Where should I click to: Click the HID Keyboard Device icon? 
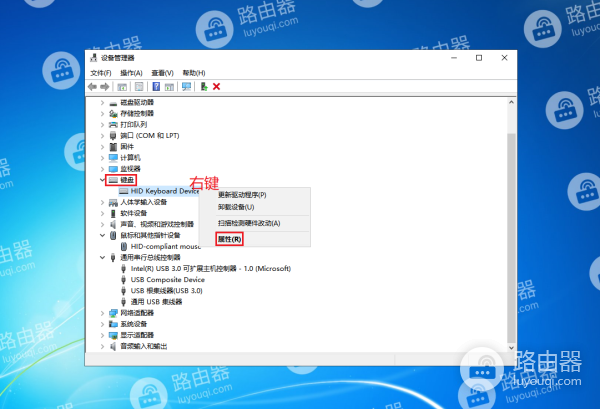point(124,191)
